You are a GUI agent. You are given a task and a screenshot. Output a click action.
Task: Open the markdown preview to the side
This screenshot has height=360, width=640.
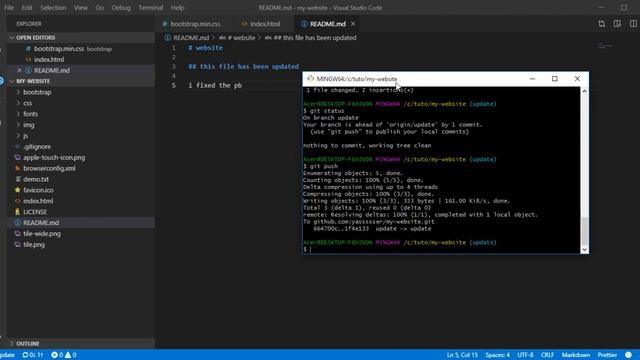(x=617, y=24)
